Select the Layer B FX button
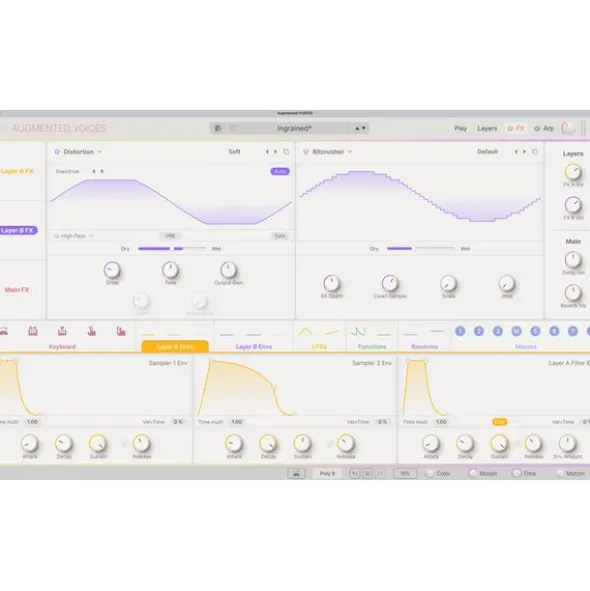Image resolution: width=590 pixels, height=591 pixels. pyautogui.click(x=18, y=230)
